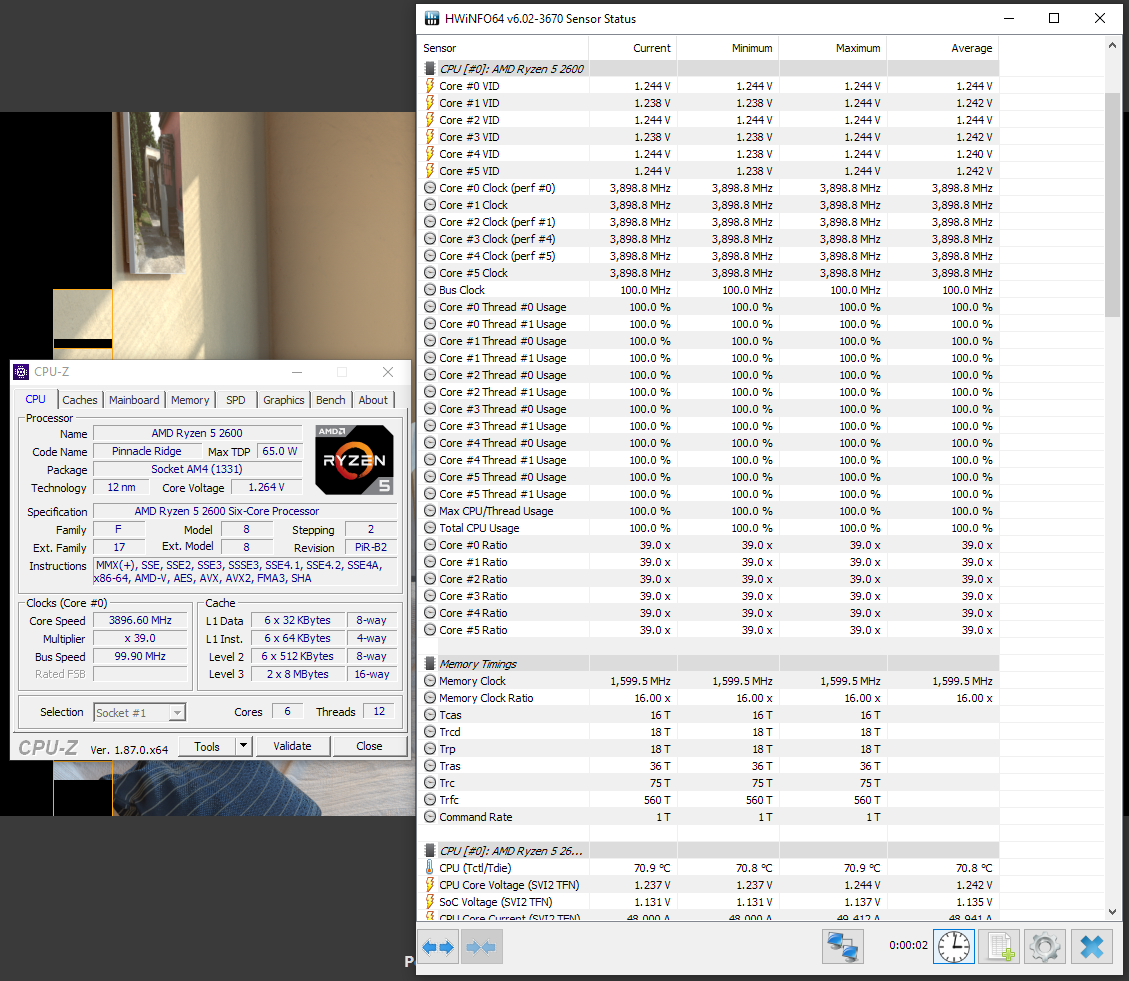This screenshot has width=1129, height=981.
Task: Start logging with the sheet plus icon
Action: coord(1000,946)
